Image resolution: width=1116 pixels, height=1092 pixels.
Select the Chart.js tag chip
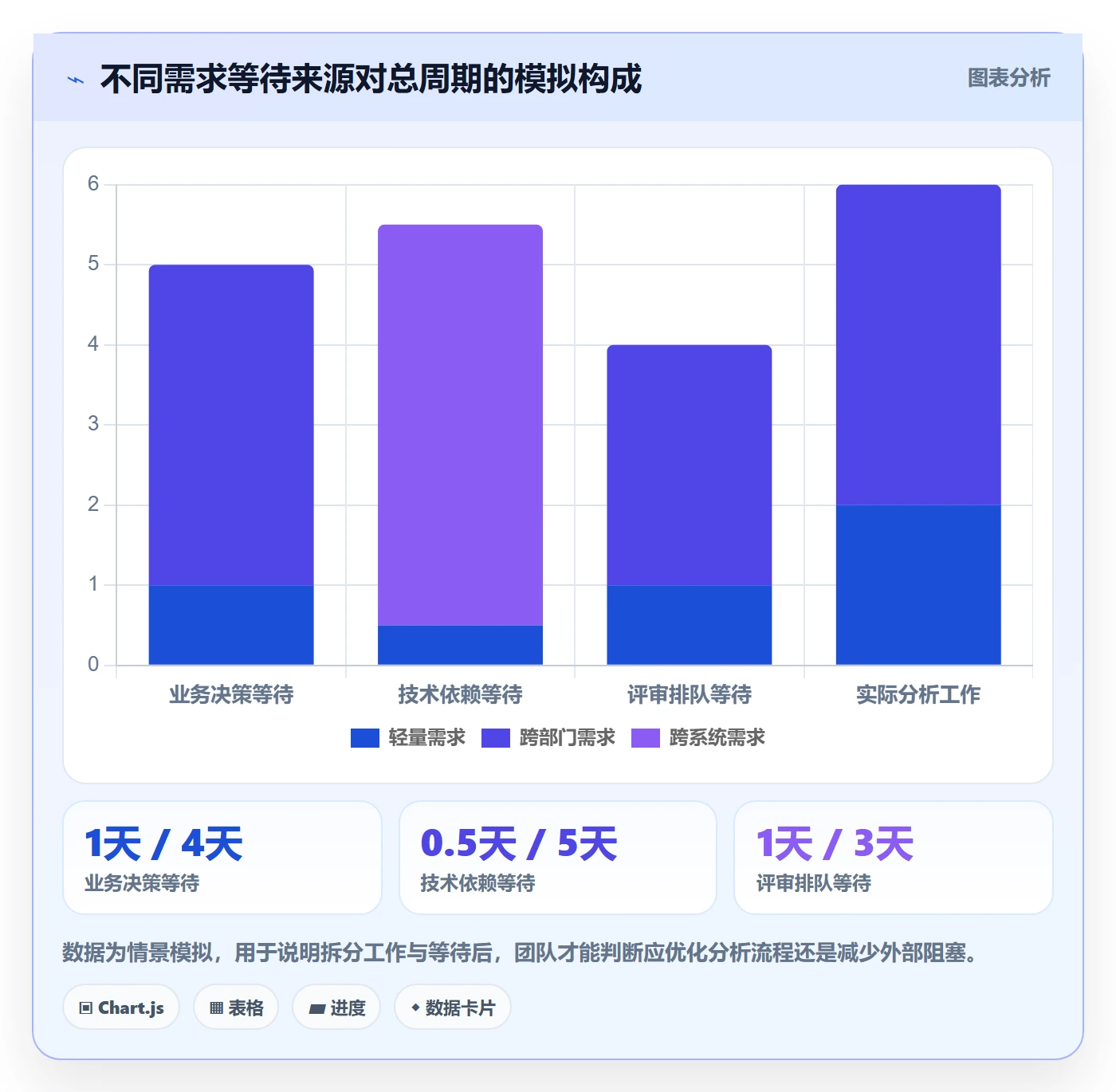[x=121, y=1008]
